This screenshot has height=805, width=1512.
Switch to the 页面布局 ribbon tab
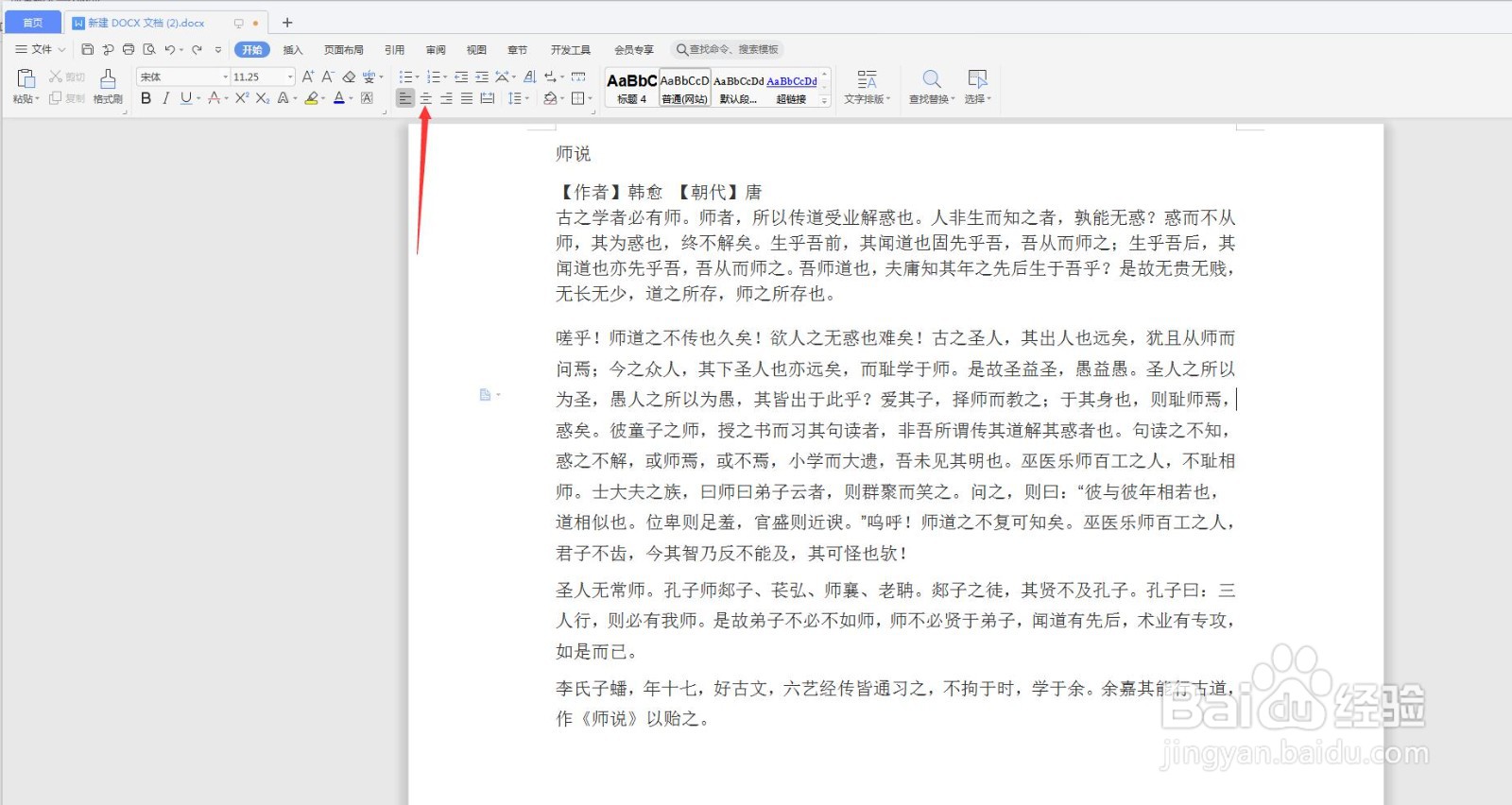[344, 50]
